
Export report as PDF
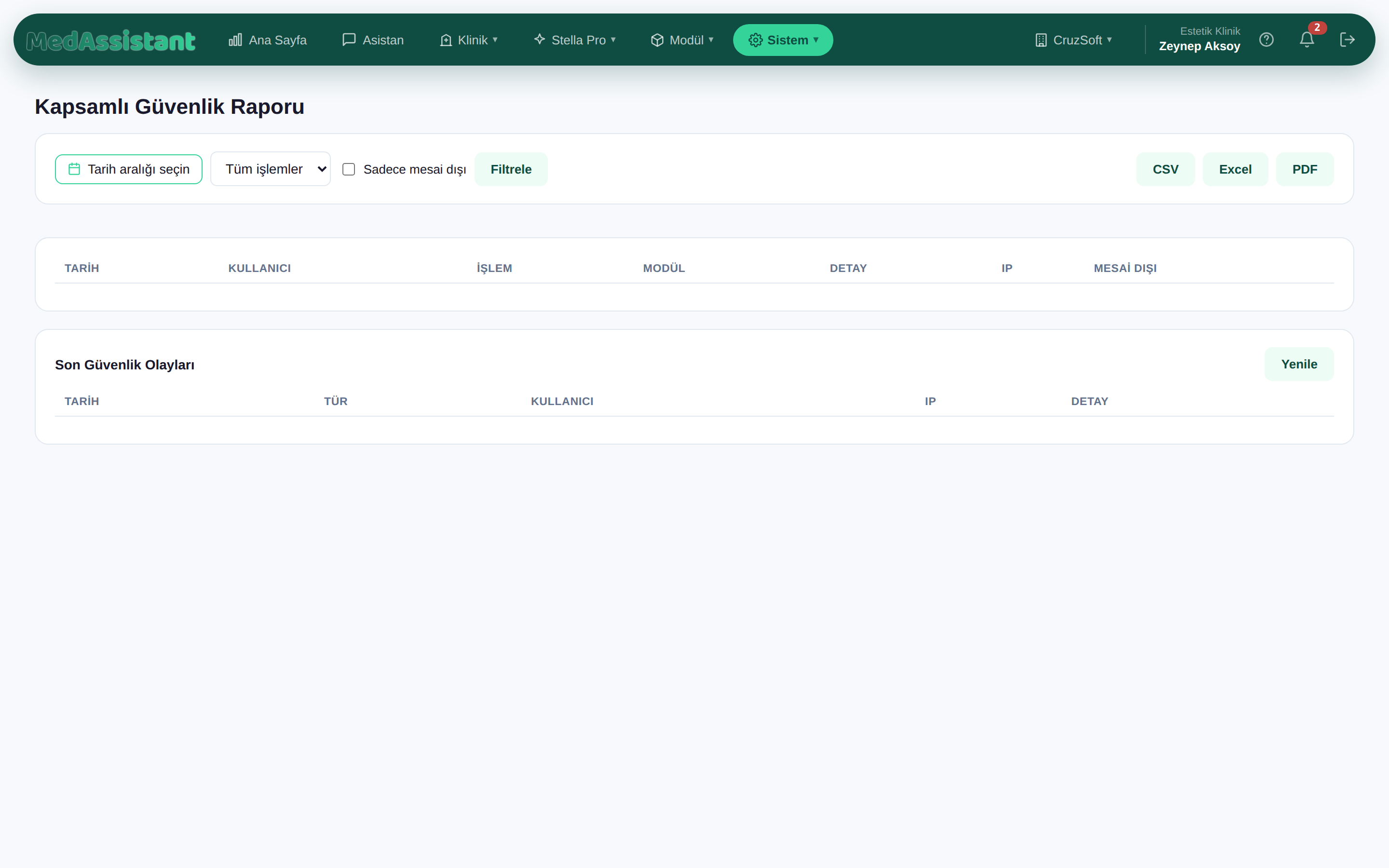(x=1305, y=169)
